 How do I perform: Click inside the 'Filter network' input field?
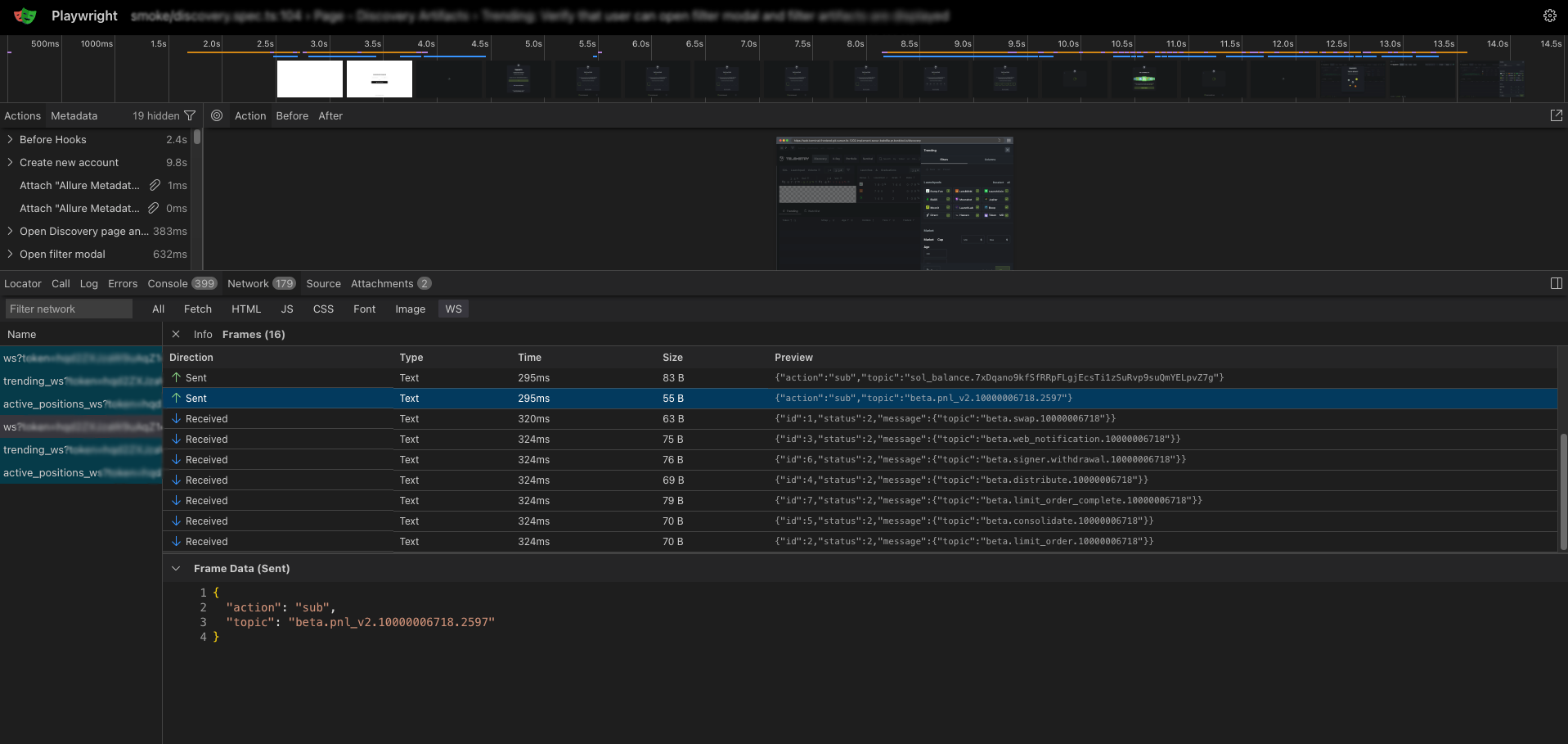coord(69,309)
